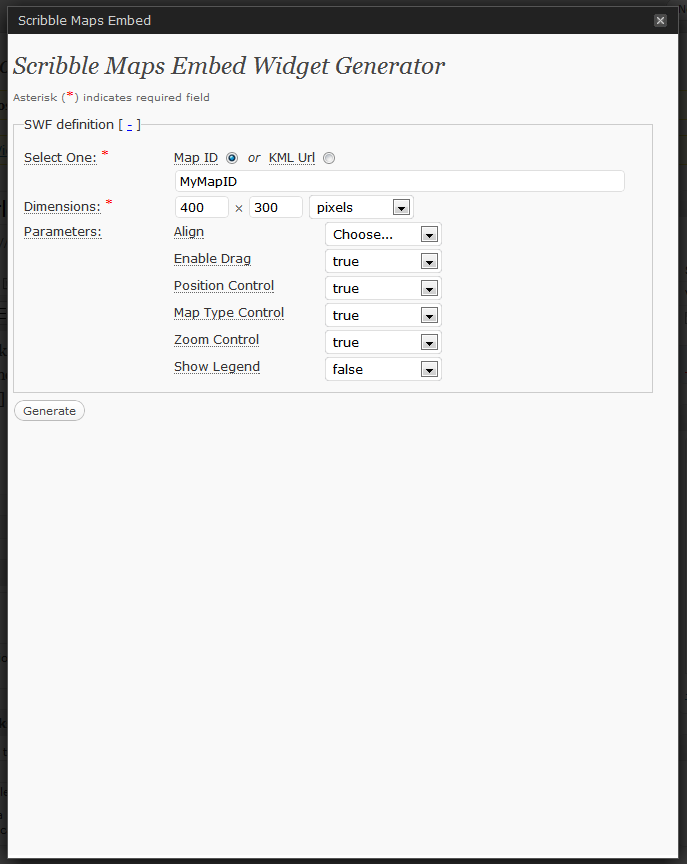This screenshot has height=864, width=687.
Task: Click the Map Type Control label
Action: tap(229, 312)
